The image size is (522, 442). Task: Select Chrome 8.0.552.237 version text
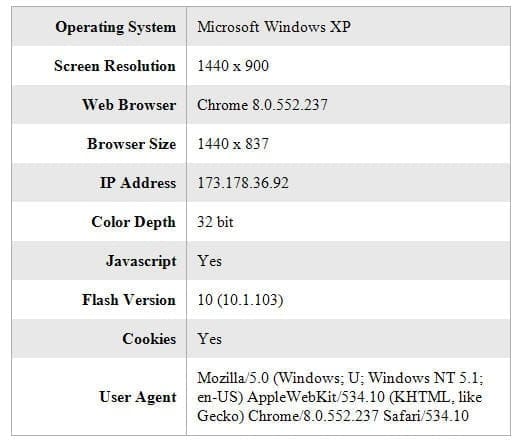262,105
